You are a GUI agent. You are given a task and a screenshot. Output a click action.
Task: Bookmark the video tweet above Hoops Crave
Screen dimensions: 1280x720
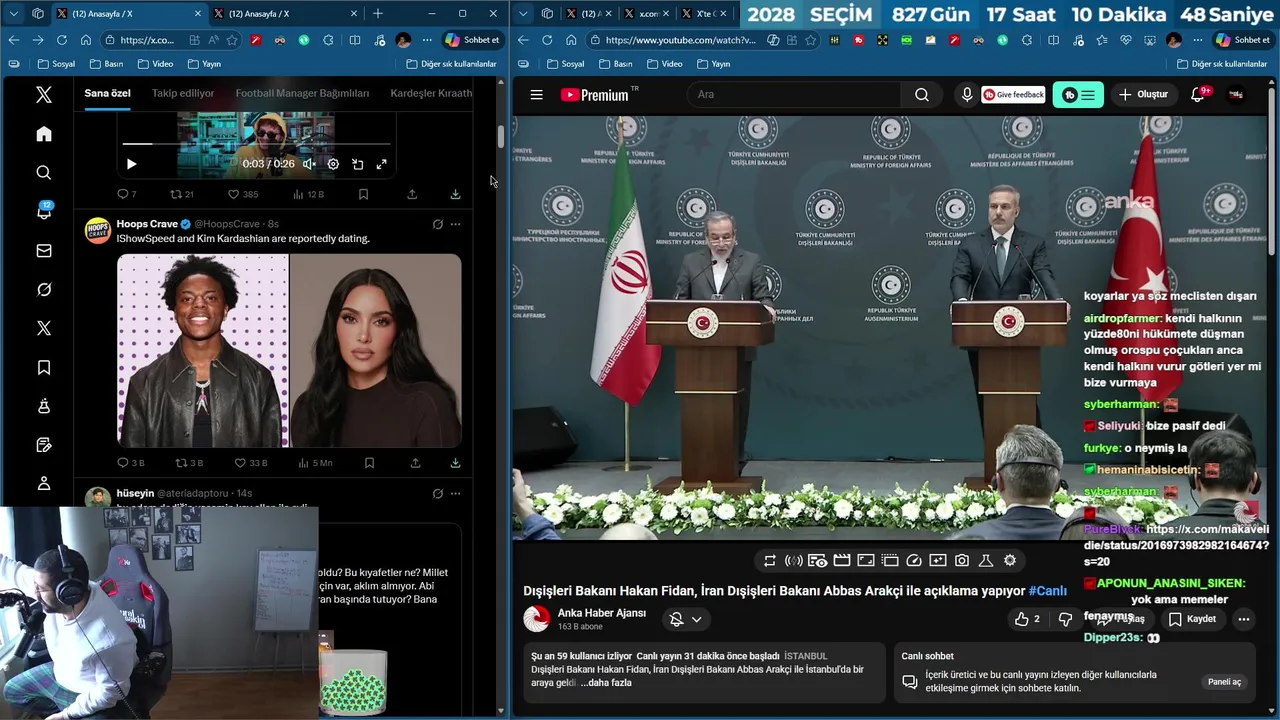[363, 194]
